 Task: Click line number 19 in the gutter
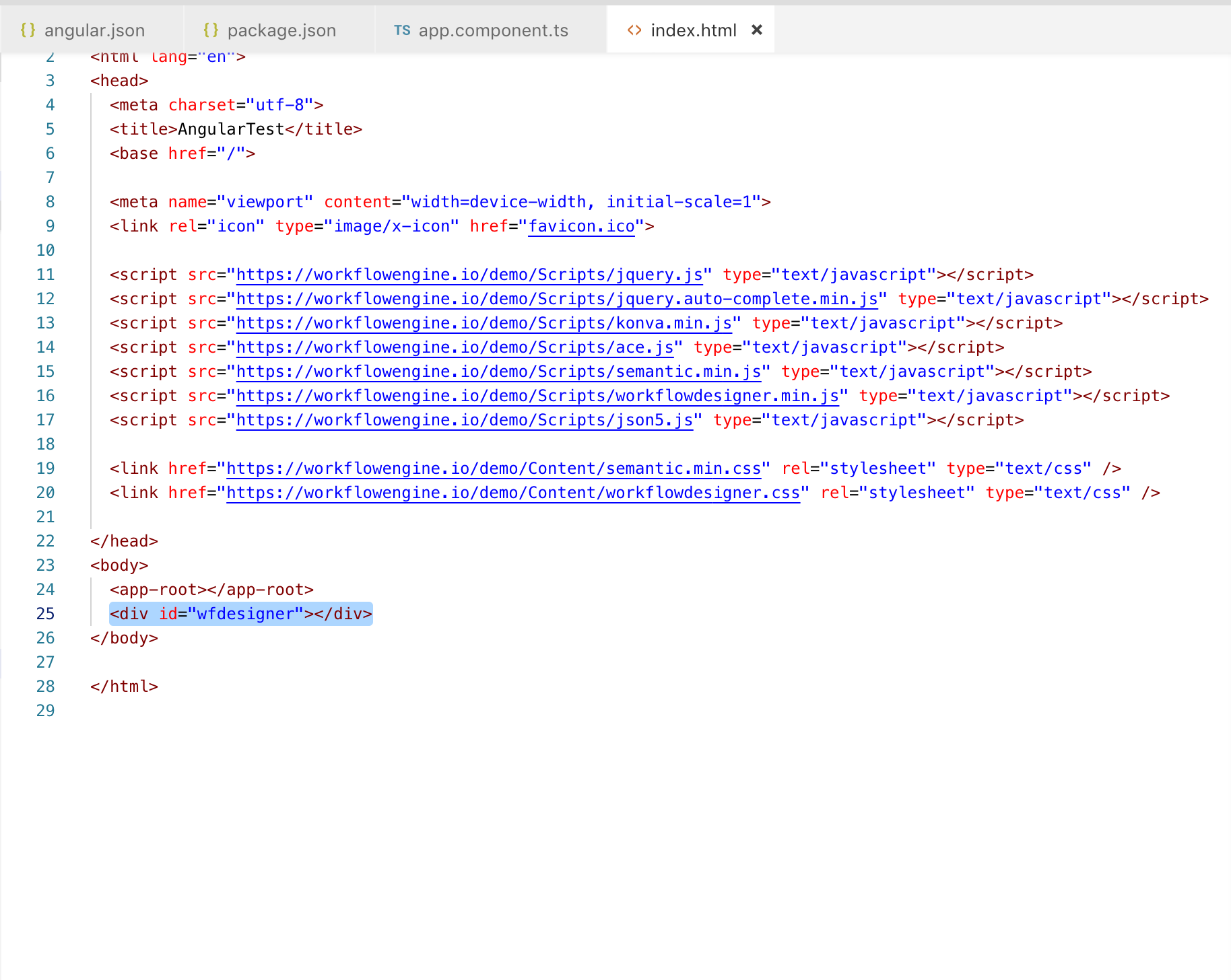45,468
